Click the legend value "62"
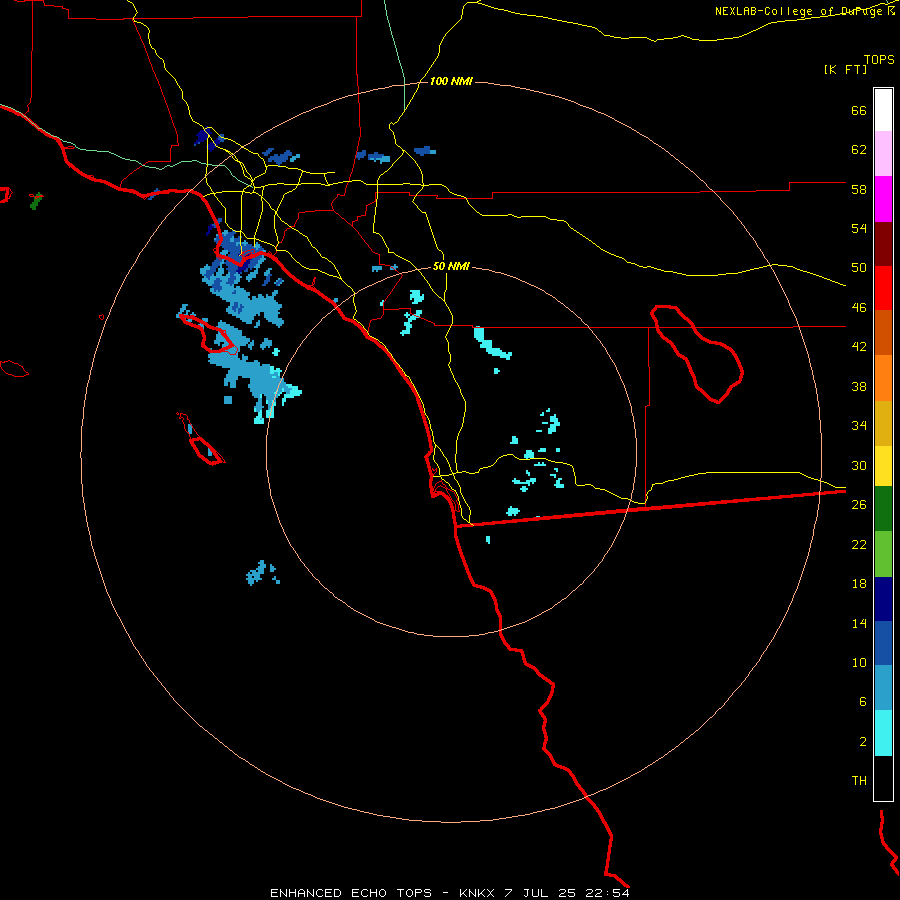This screenshot has width=900, height=900. coord(859,150)
